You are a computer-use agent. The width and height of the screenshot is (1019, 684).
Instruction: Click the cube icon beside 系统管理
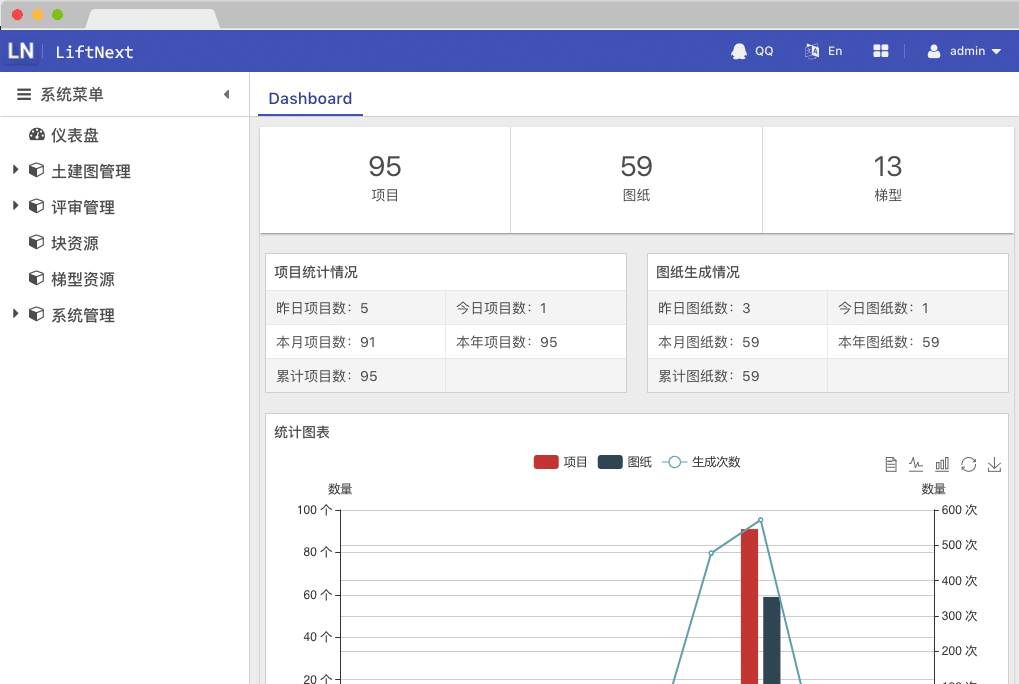(x=36, y=314)
